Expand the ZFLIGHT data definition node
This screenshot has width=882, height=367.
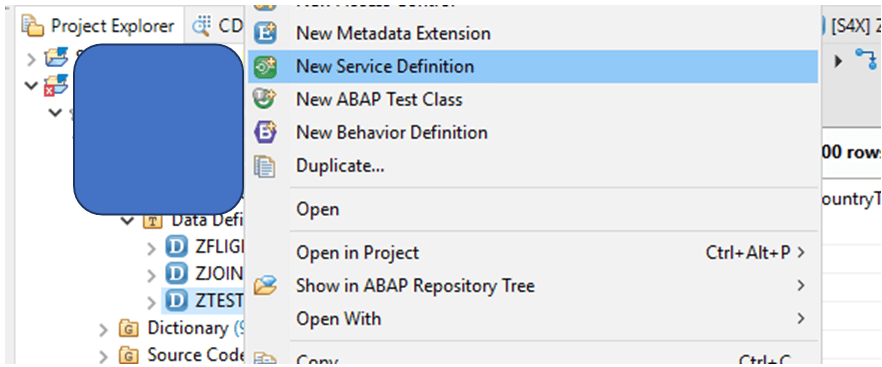(151, 247)
